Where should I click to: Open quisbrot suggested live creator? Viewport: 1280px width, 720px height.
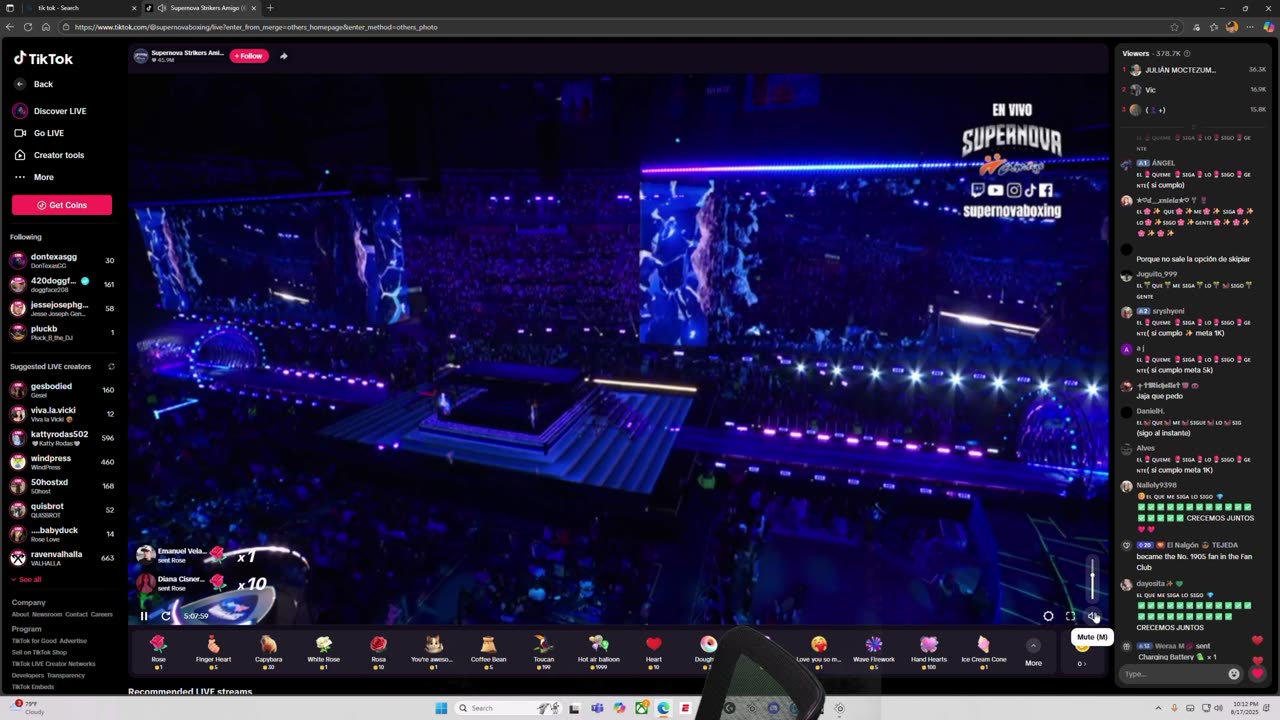(x=62, y=510)
